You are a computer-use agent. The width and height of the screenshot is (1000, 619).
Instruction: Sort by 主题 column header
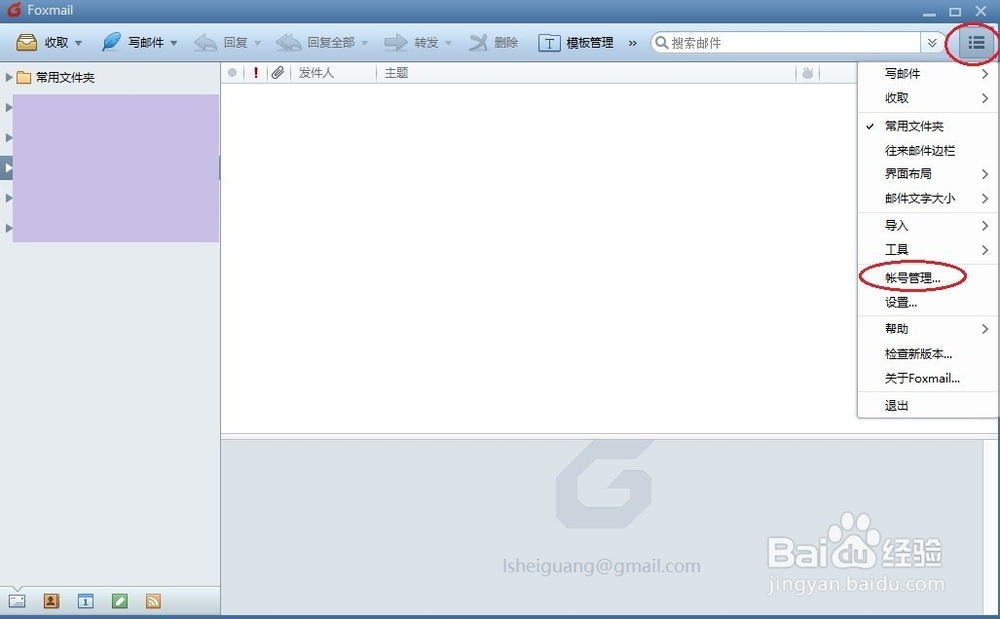(396, 73)
